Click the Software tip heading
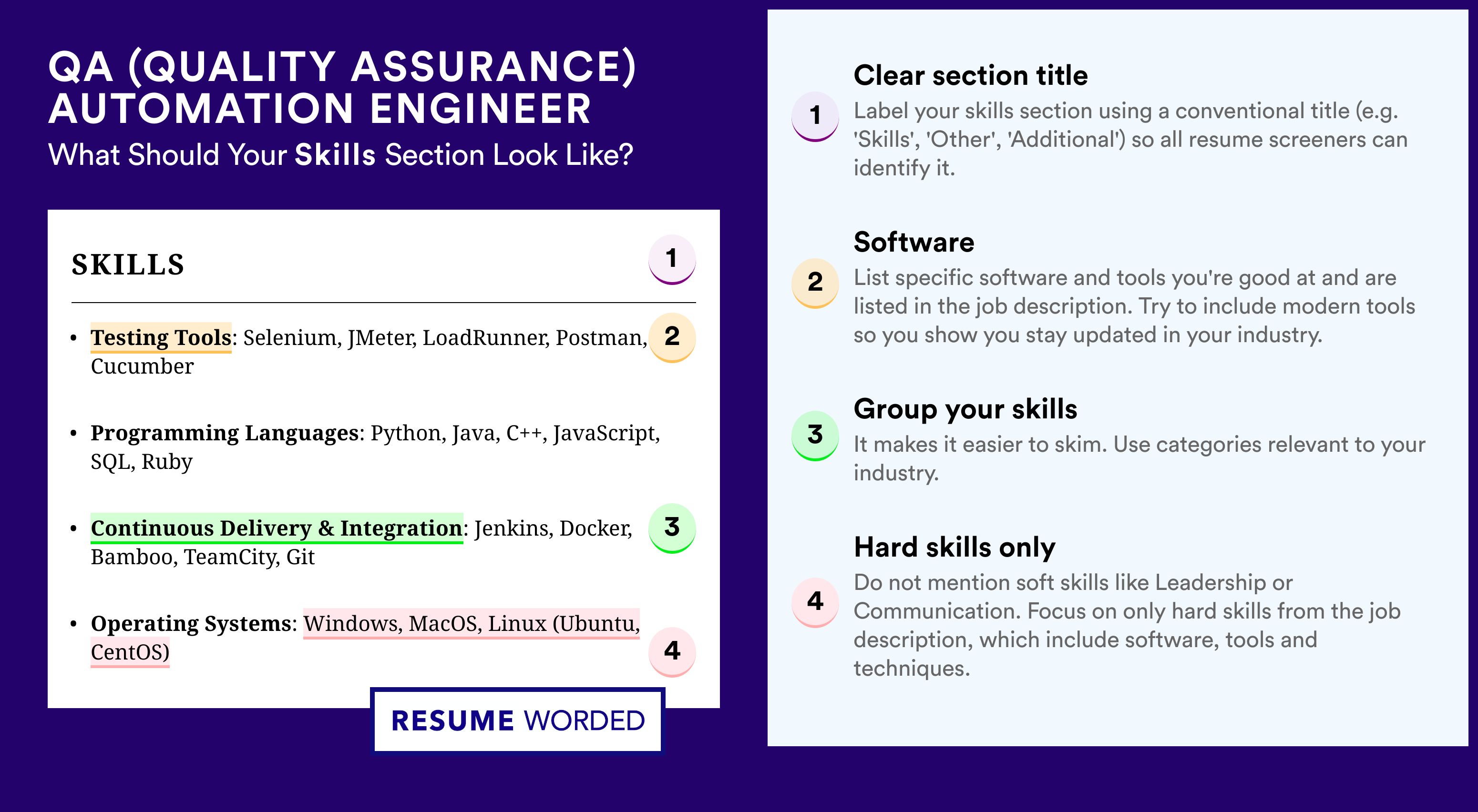 [x=913, y=242]
